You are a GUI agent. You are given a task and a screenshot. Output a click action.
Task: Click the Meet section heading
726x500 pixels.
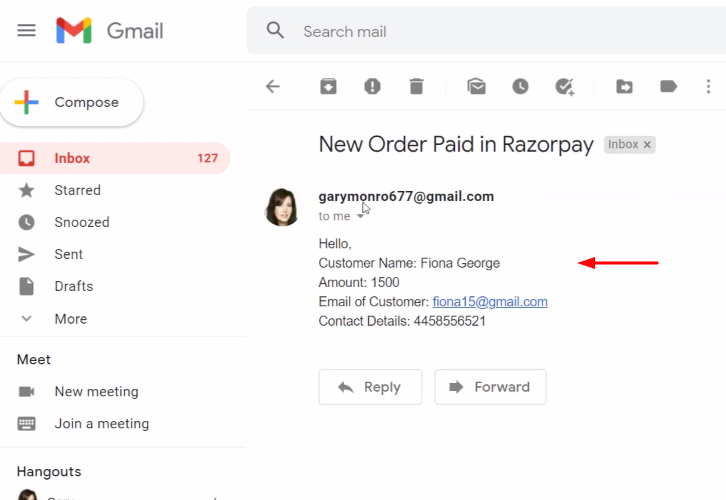coord(34,360)
